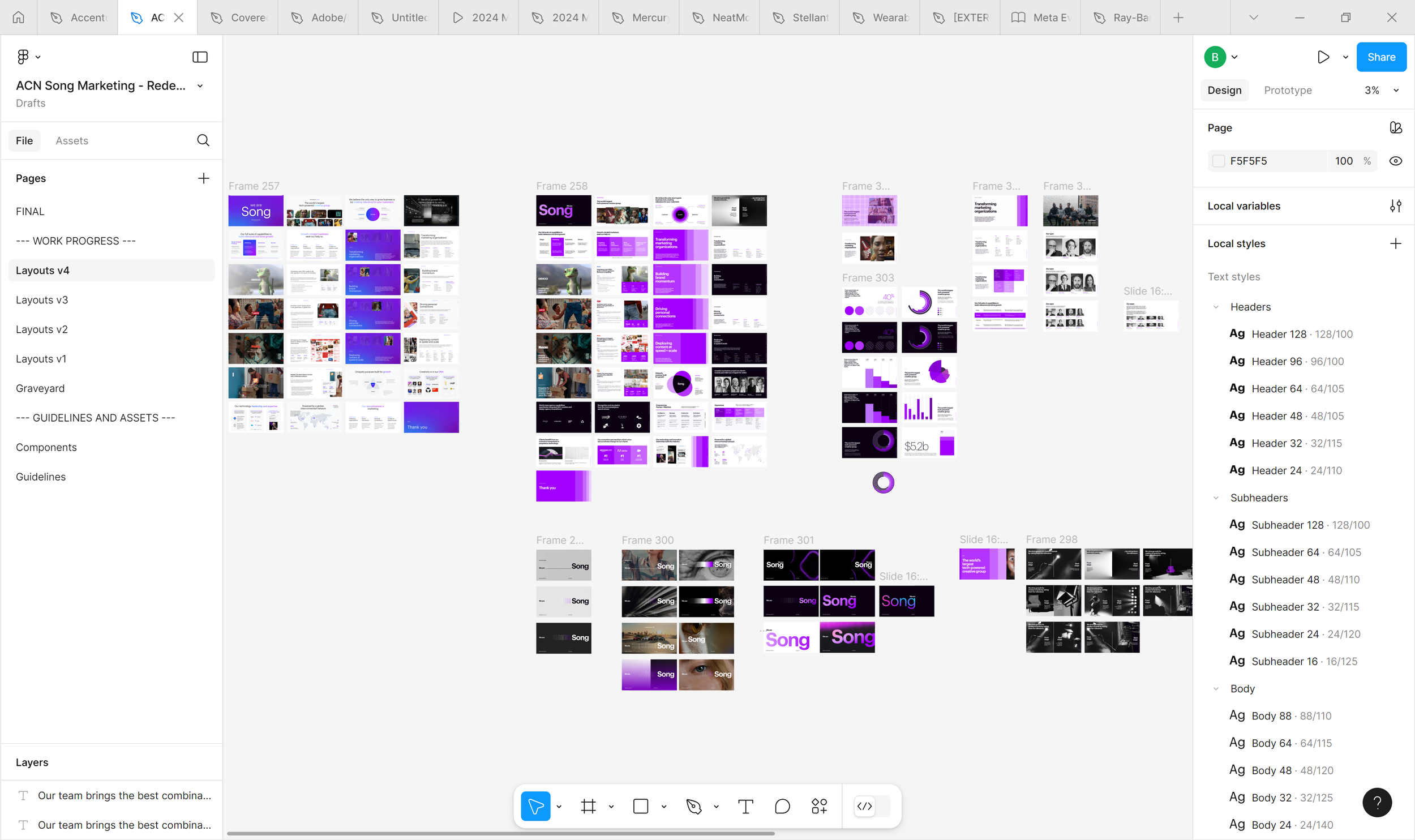Screen dimensions: 1415x840
Task: Toggle page background visibility eye icon
Action: [x=1395, y=161]
